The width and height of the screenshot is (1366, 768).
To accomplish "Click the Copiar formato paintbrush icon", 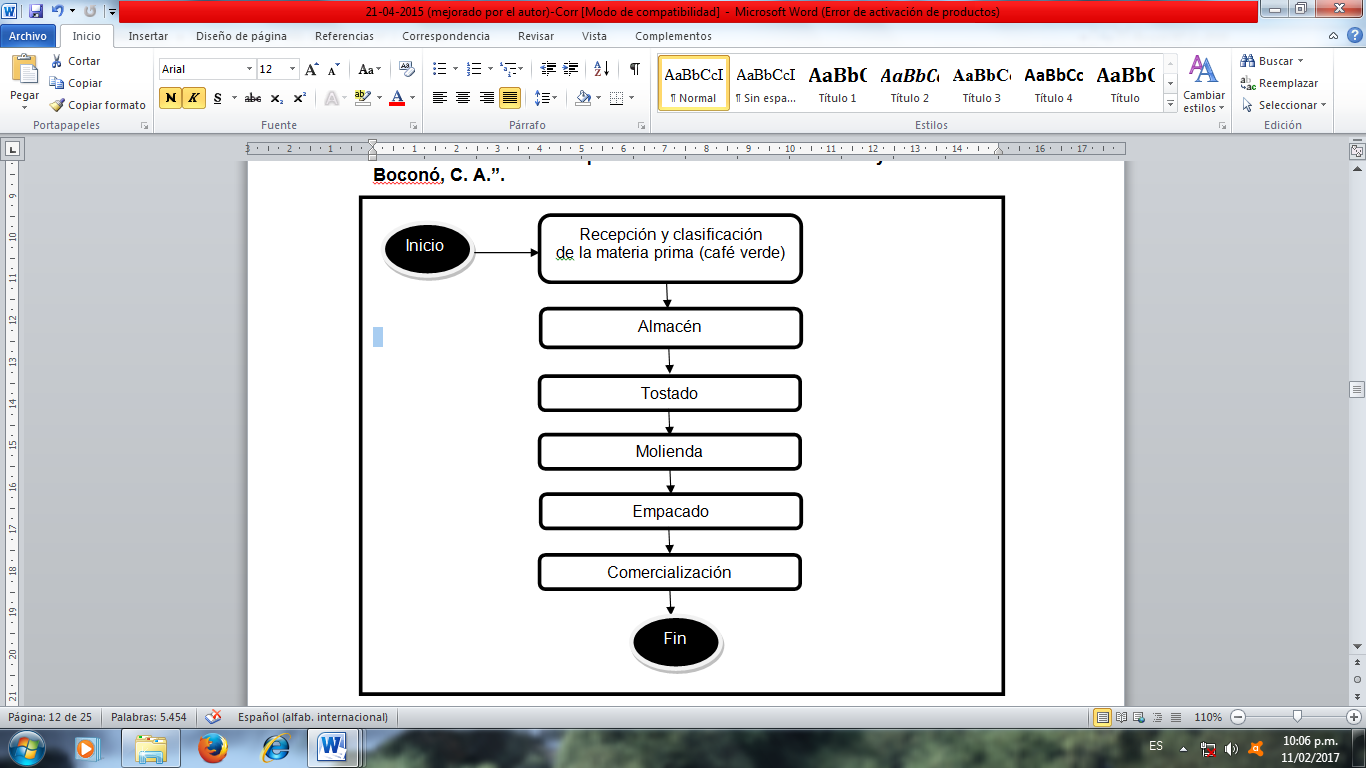I will pyautogui.click(x=58, y=105).
